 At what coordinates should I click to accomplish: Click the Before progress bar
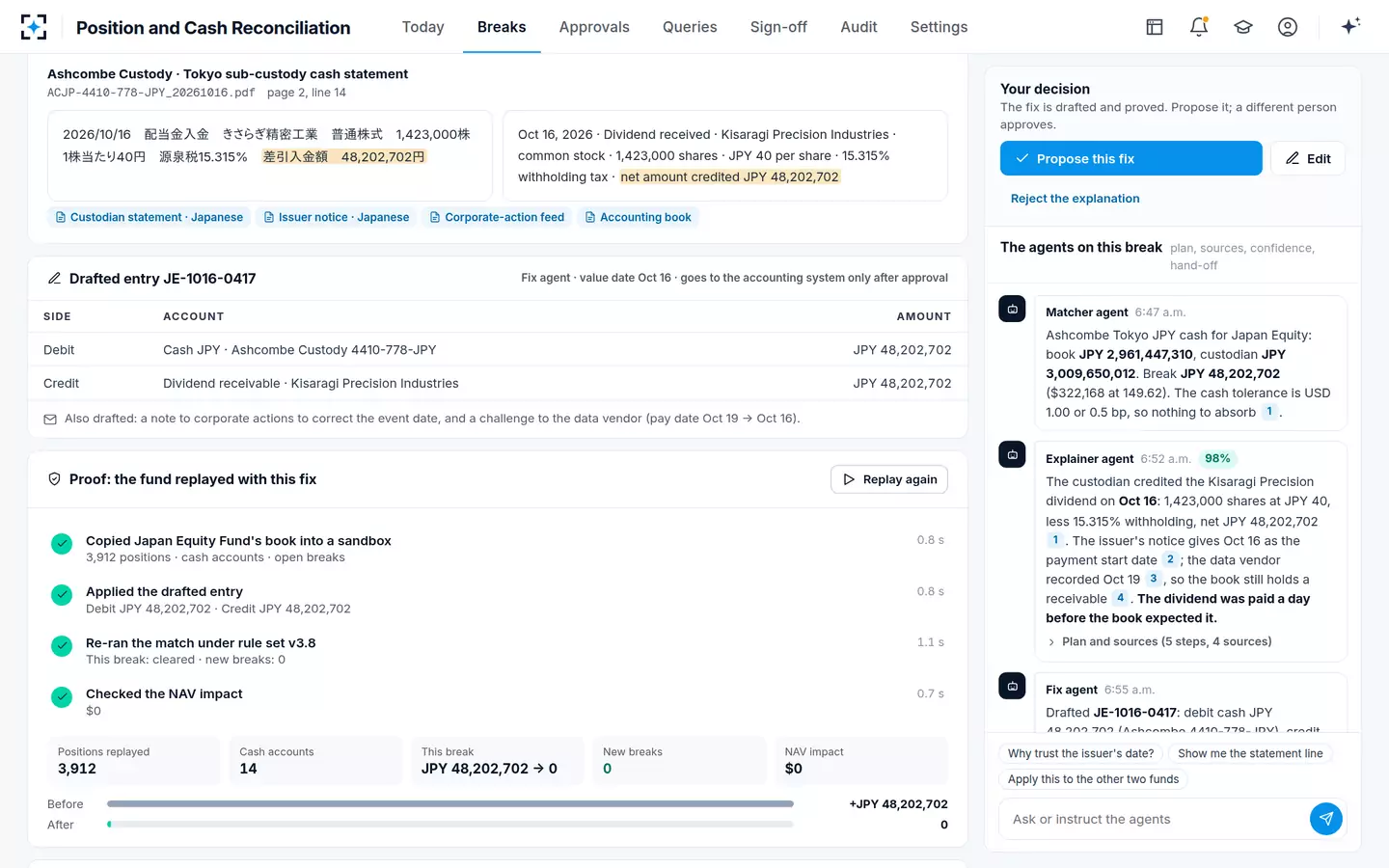[450, 803]
